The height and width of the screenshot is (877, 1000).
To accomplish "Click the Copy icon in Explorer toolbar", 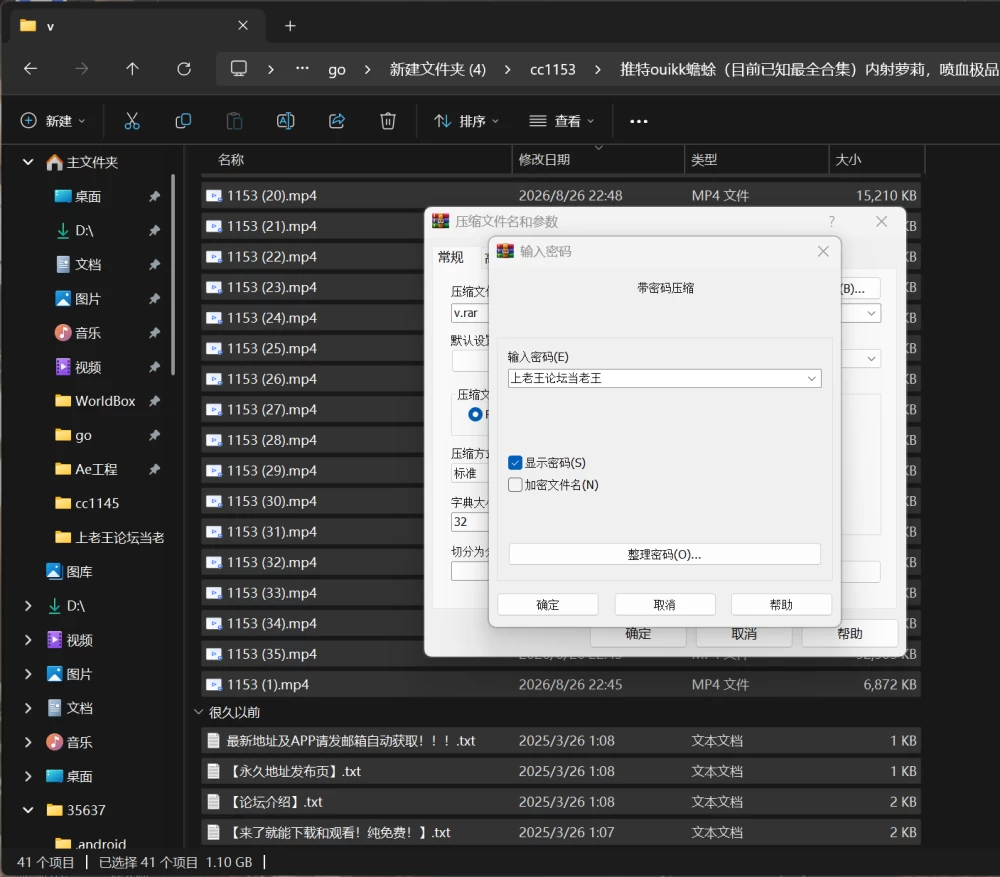I will (183, 121).
